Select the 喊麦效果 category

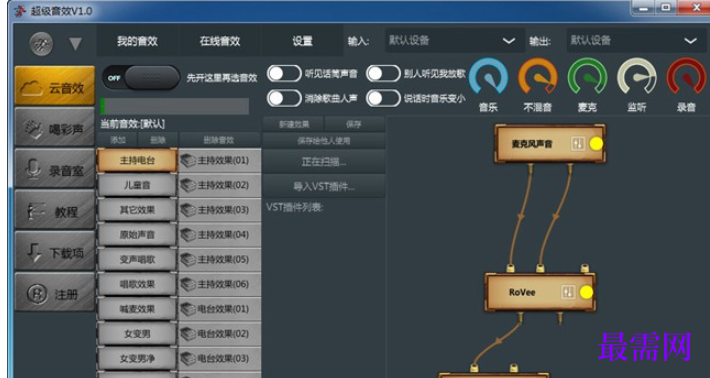point(137,309)
